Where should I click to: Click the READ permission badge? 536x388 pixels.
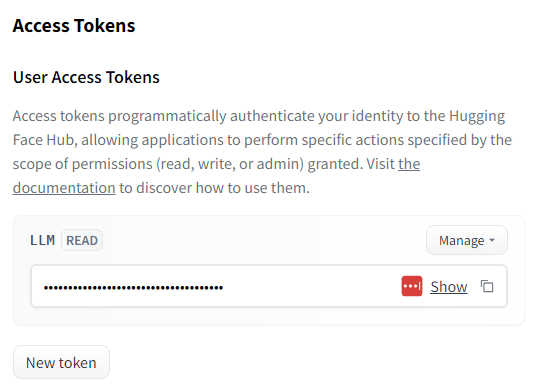[x=82, y=240]
